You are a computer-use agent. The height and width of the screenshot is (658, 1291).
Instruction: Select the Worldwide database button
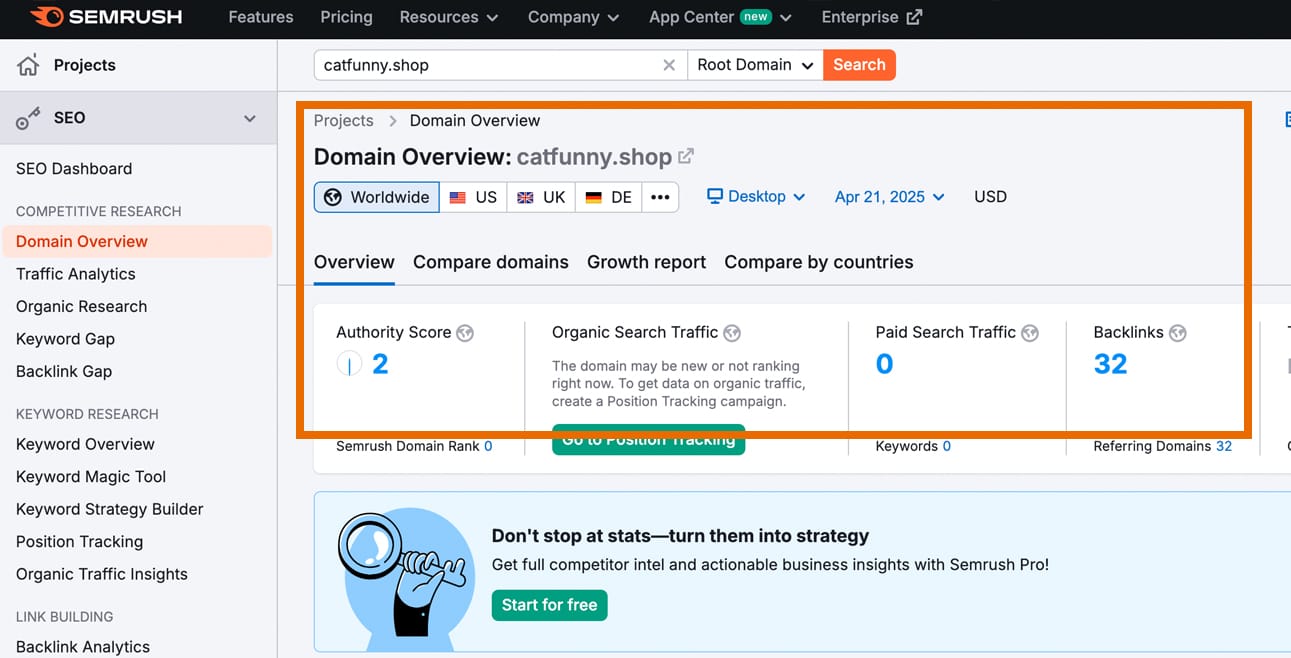pos(378,197)
